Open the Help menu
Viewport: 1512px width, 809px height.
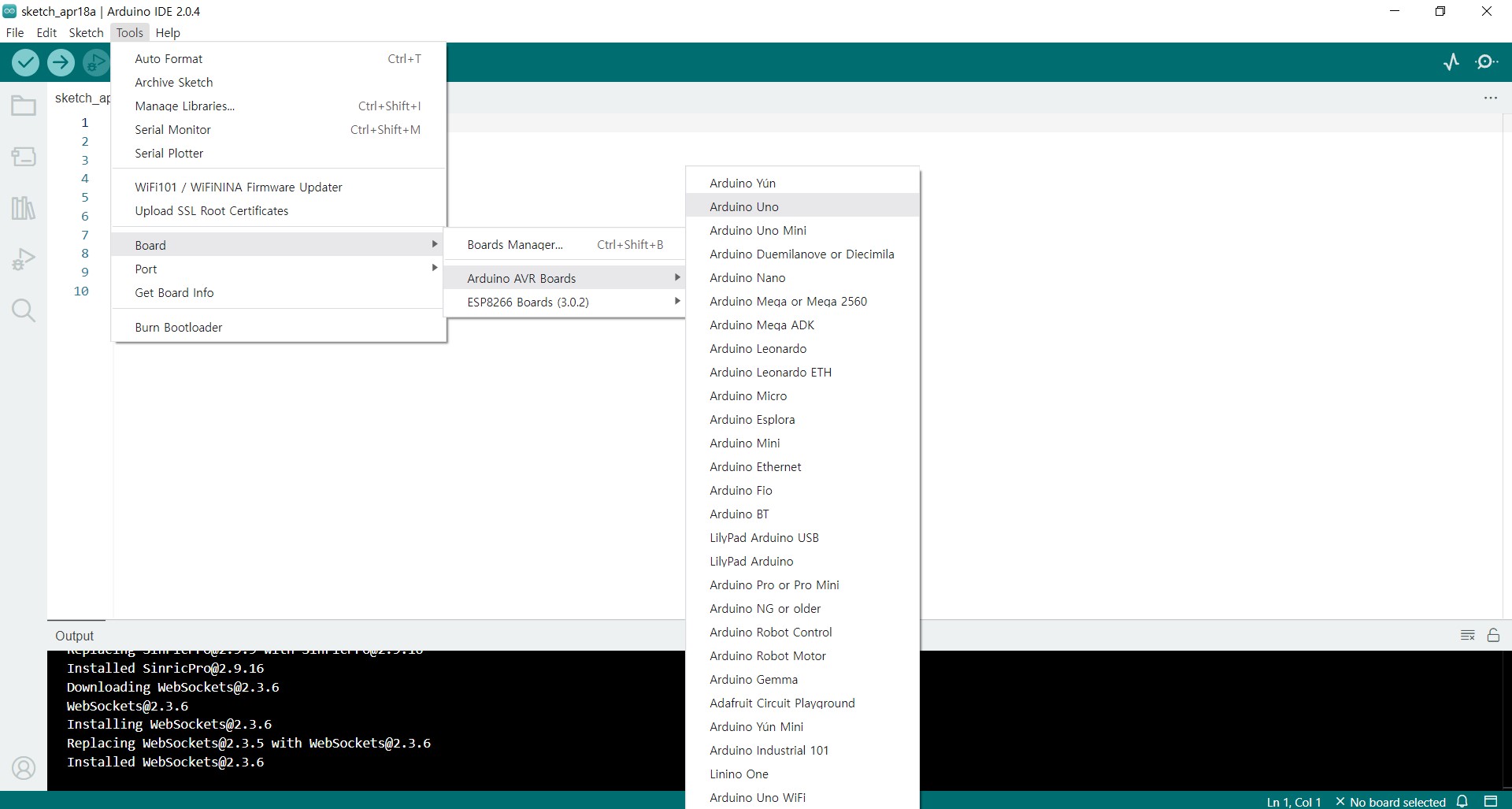(168, 32)
